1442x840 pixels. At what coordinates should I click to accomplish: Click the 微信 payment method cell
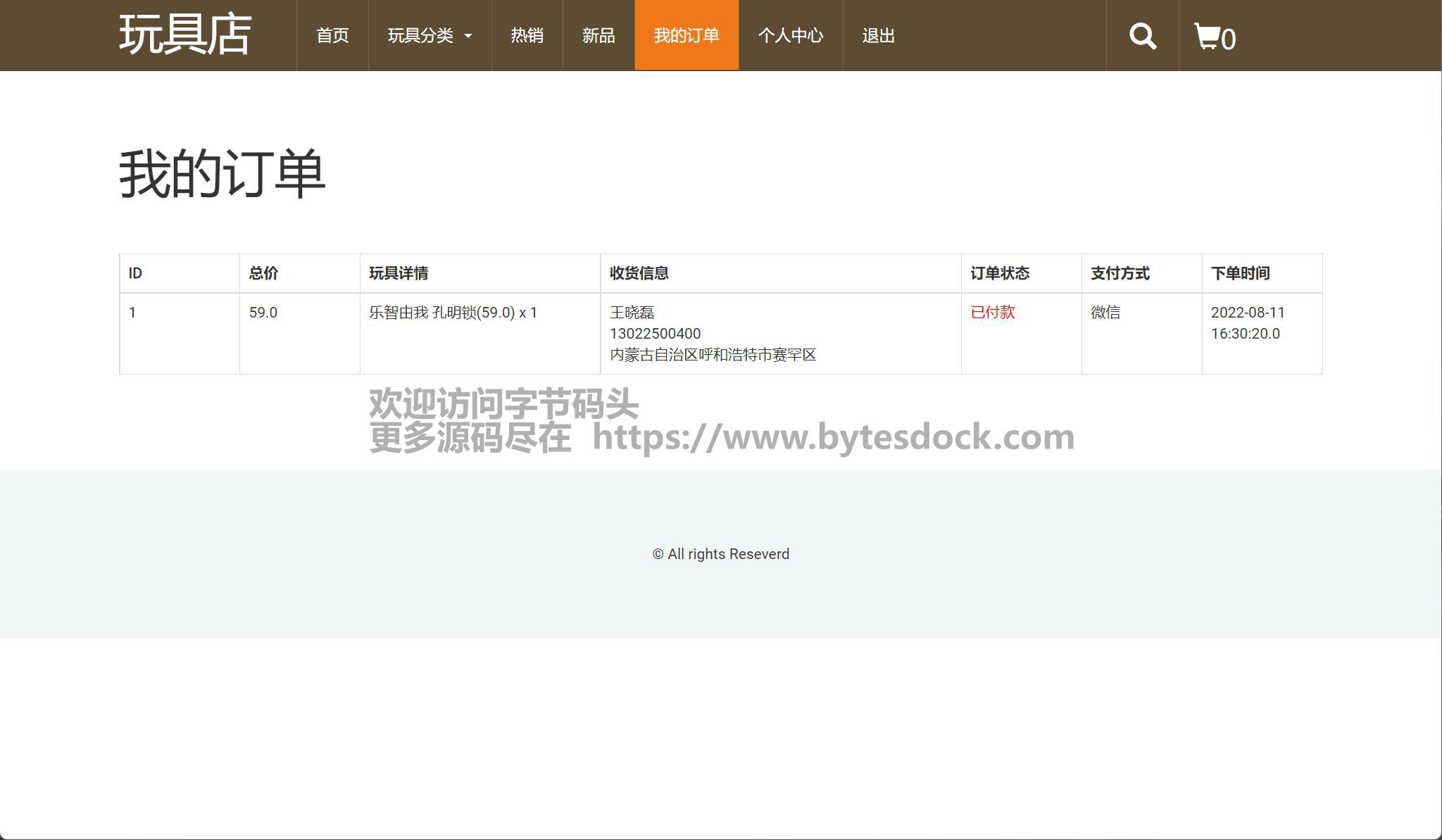click(x=1105, y=312)
